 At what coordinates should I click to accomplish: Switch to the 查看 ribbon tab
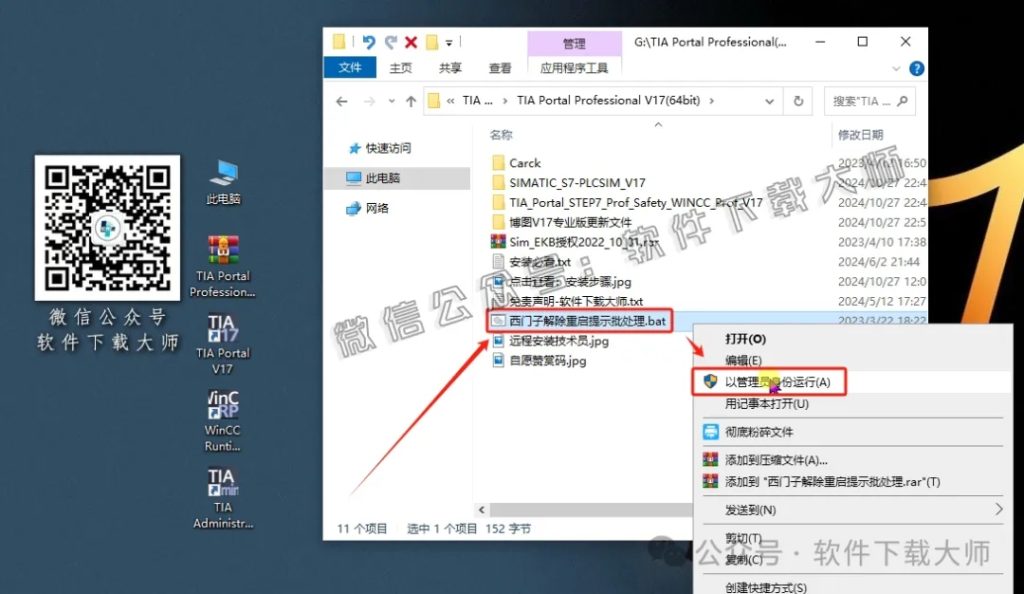tap(500, 67)
